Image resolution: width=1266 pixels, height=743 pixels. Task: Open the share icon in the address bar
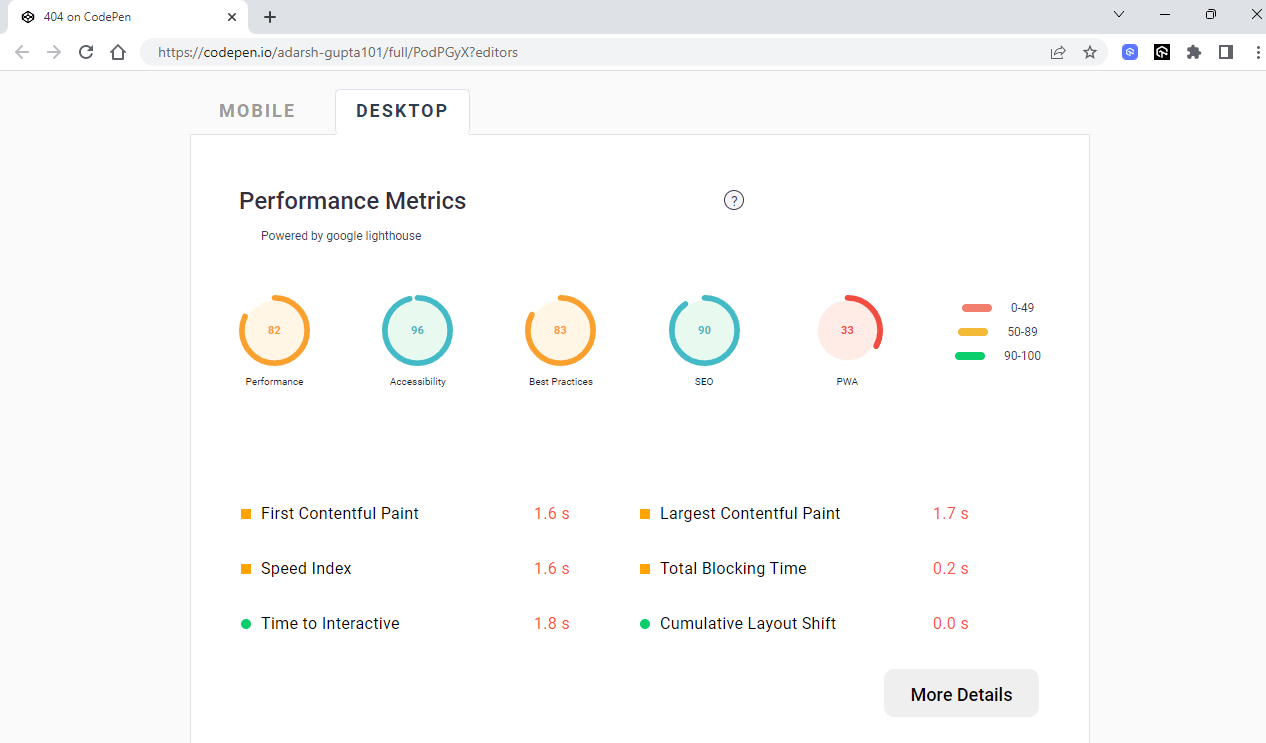click(x=1058, y=52)
